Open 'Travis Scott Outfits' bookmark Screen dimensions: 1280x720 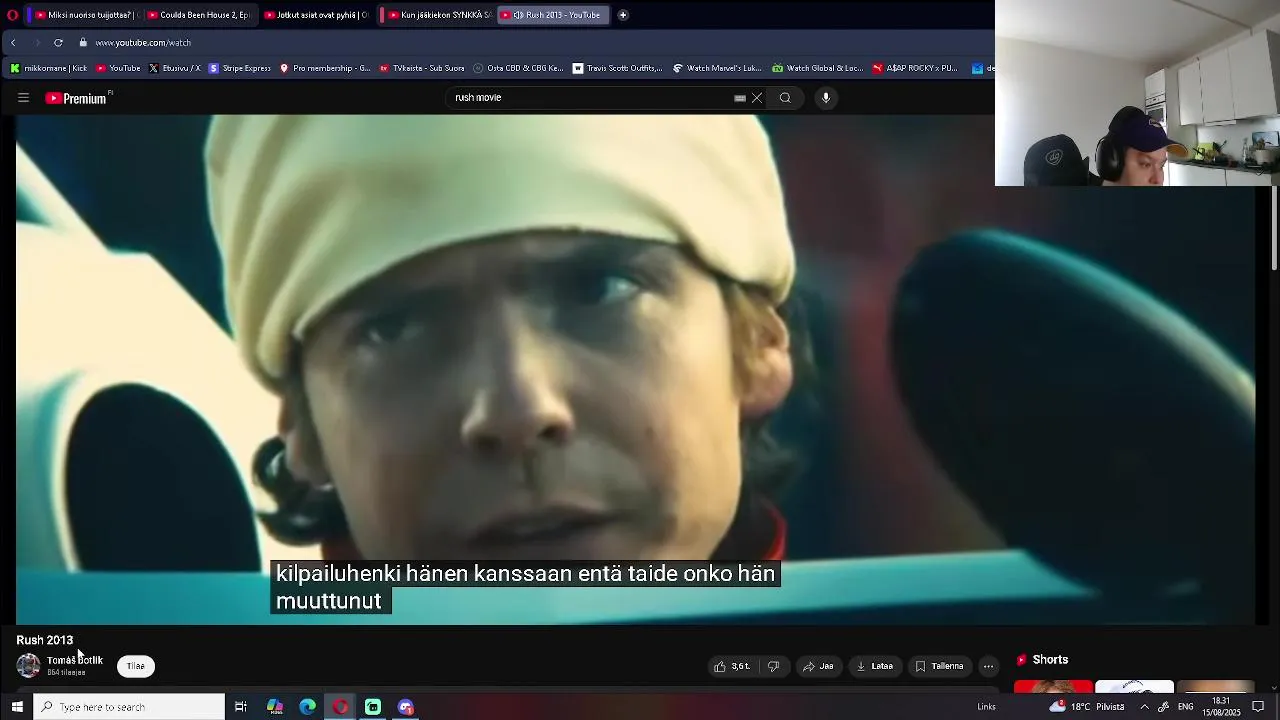pos(618,68)
